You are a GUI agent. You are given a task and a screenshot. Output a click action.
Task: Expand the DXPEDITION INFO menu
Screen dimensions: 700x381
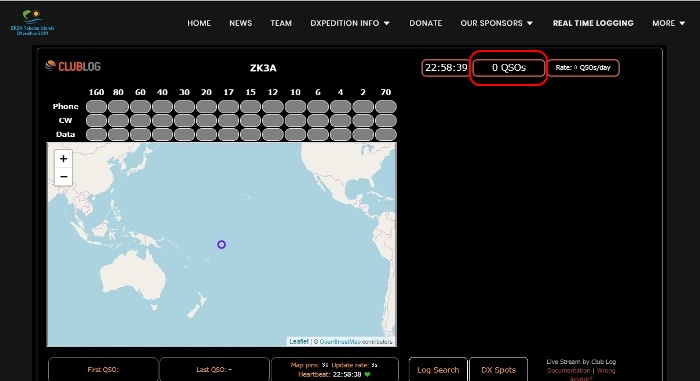point(350,23)
